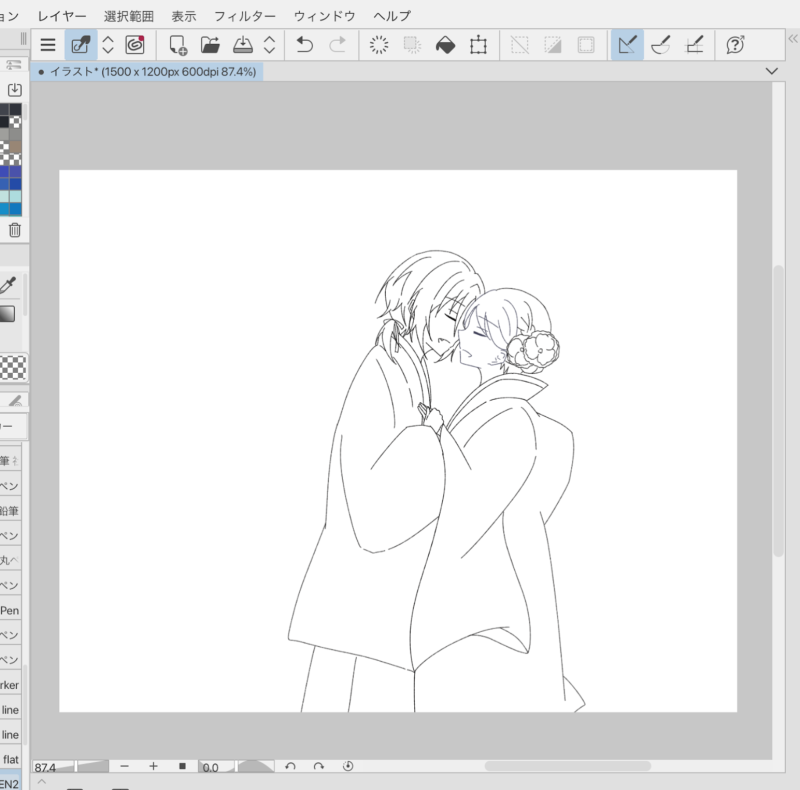Click the trash can icon under the color set
Viewport: 800px width, 790px height.
pos(15,230)
